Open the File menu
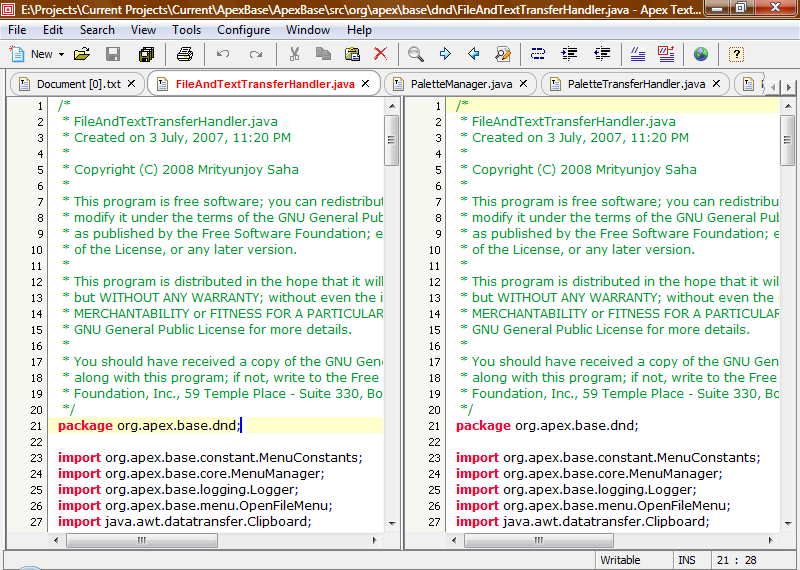 point(17,30)
